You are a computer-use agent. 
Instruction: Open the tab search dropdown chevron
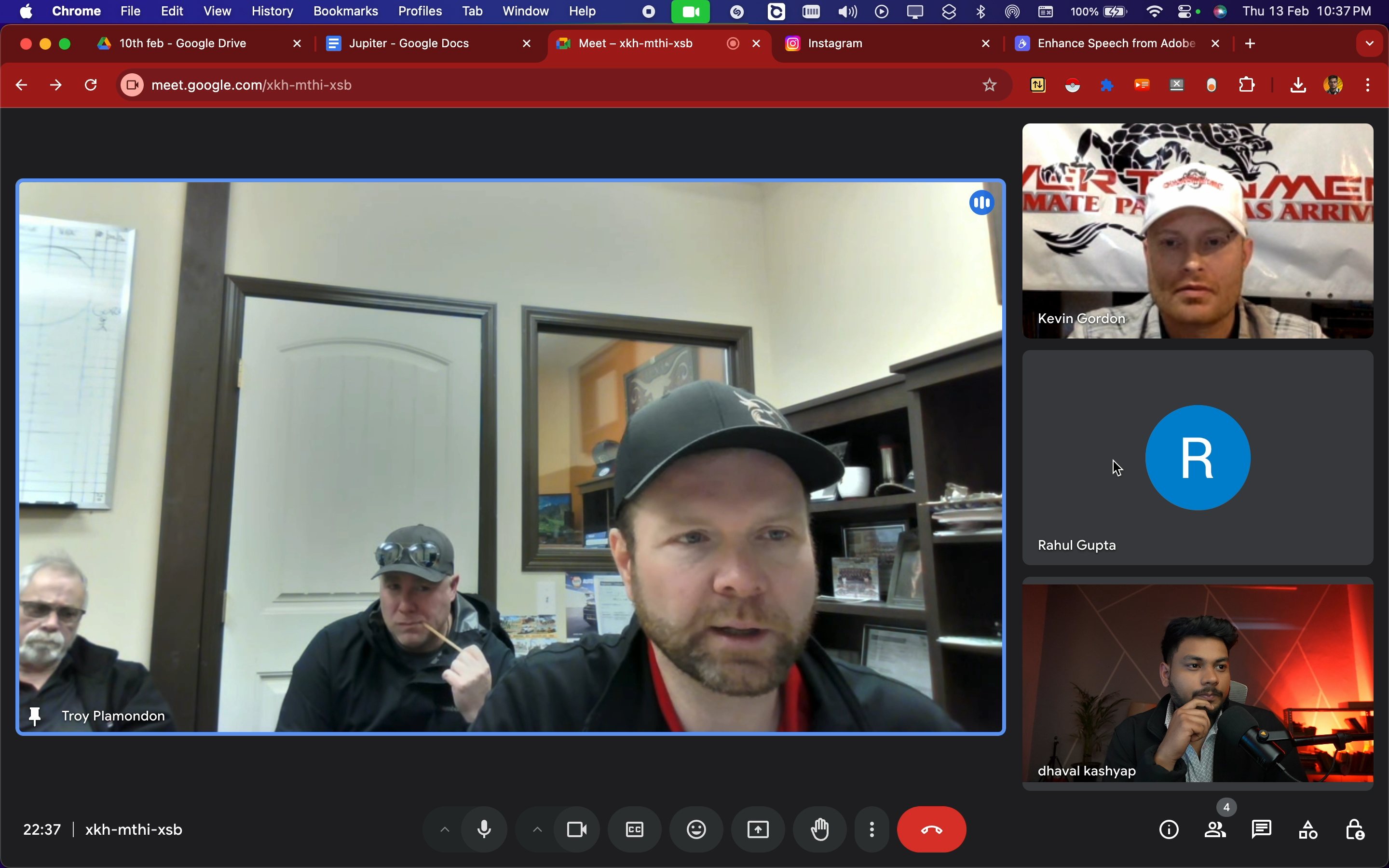click(x=1370, y=43)
